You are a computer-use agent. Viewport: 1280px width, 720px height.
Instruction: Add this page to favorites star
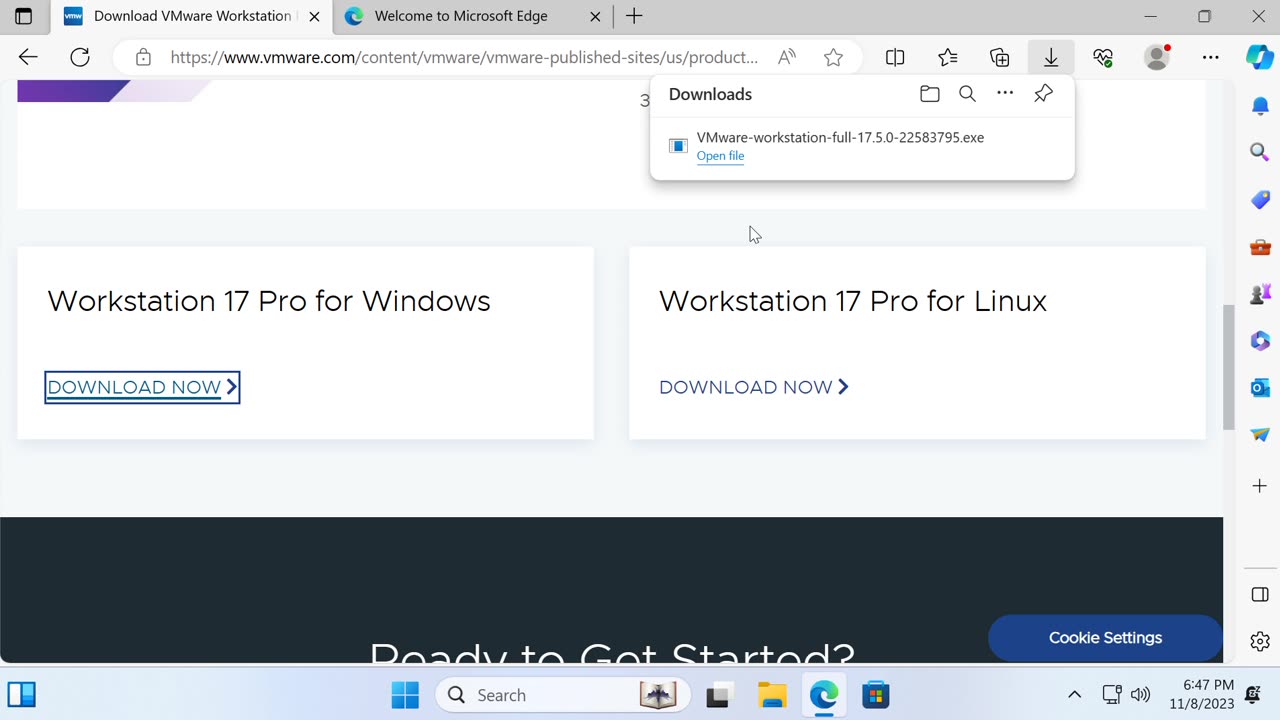tap(833, 57)
